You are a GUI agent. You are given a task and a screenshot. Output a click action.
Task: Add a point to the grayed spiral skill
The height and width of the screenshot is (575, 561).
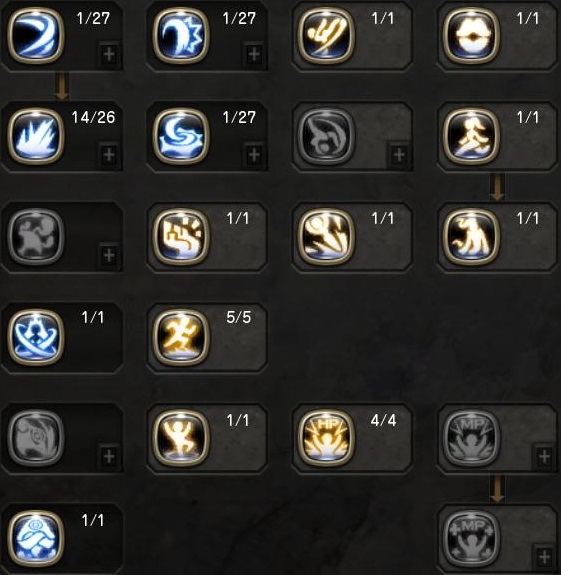pyautogui.click(x=109, y=457)
